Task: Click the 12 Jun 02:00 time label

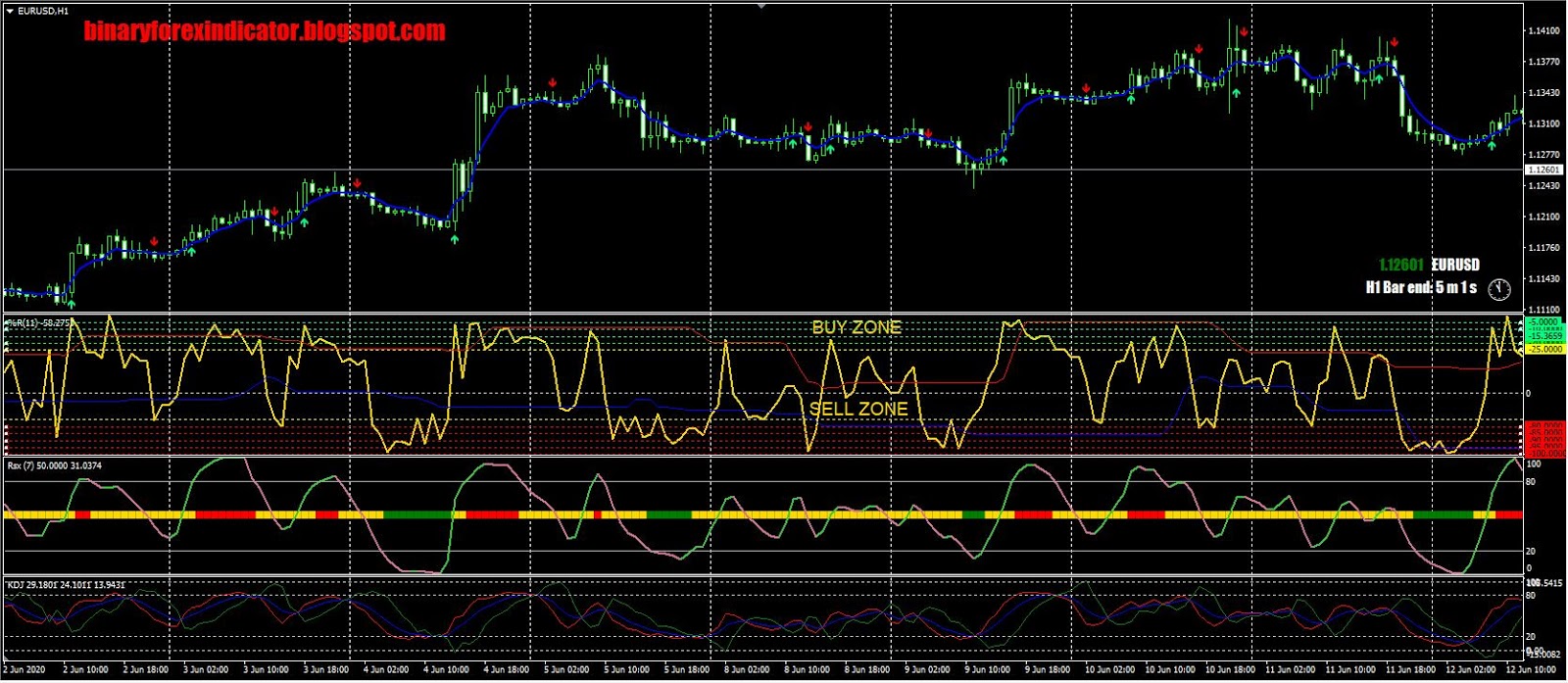Action: [1470, 670]
